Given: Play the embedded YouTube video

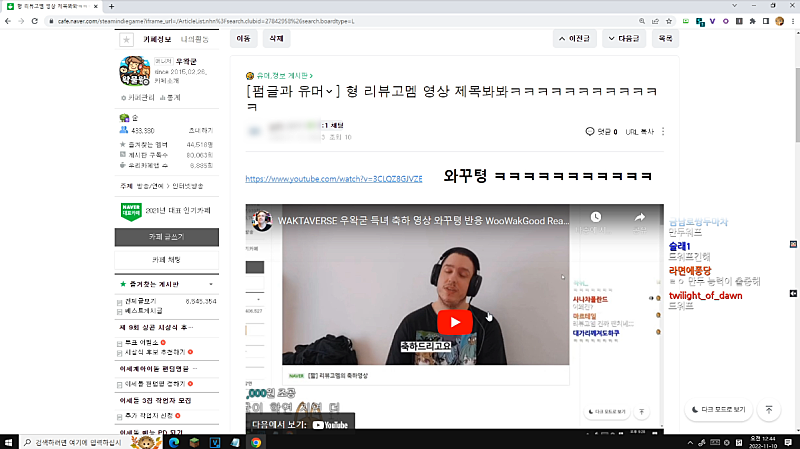Looking at the screenshot, I should point(455,323).
